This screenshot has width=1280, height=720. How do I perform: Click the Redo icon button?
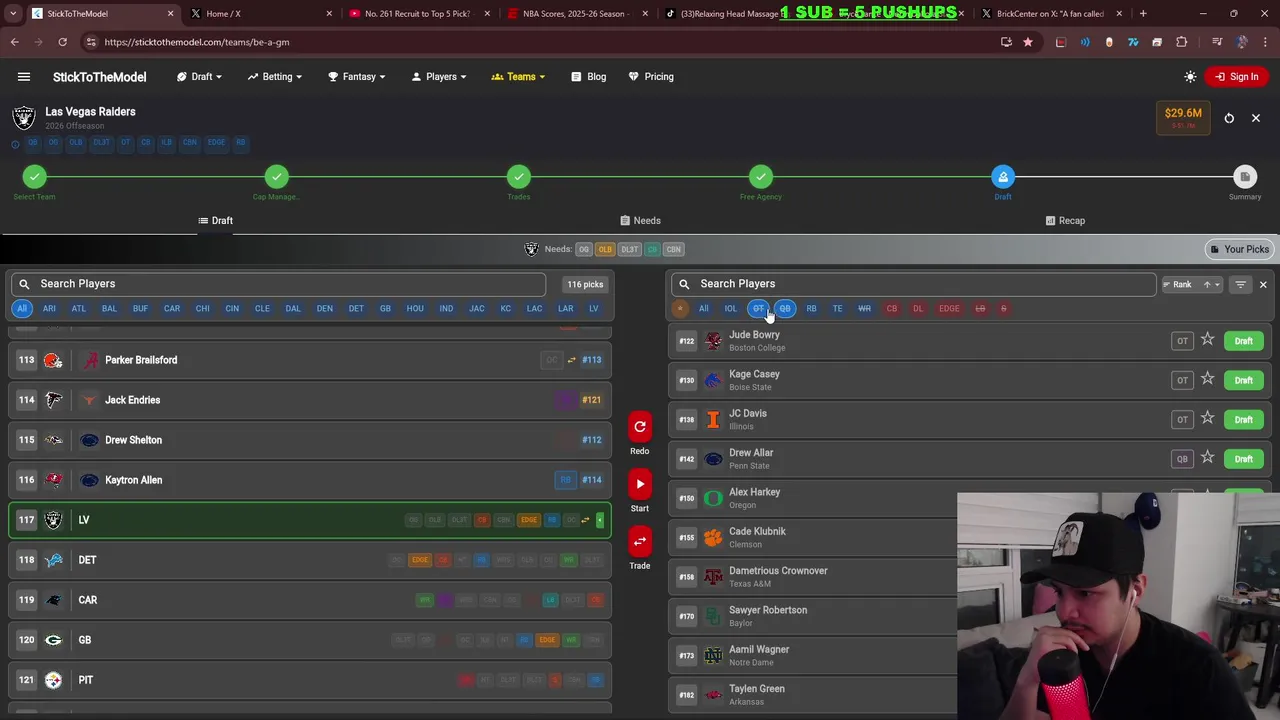[x=640, y=427]
